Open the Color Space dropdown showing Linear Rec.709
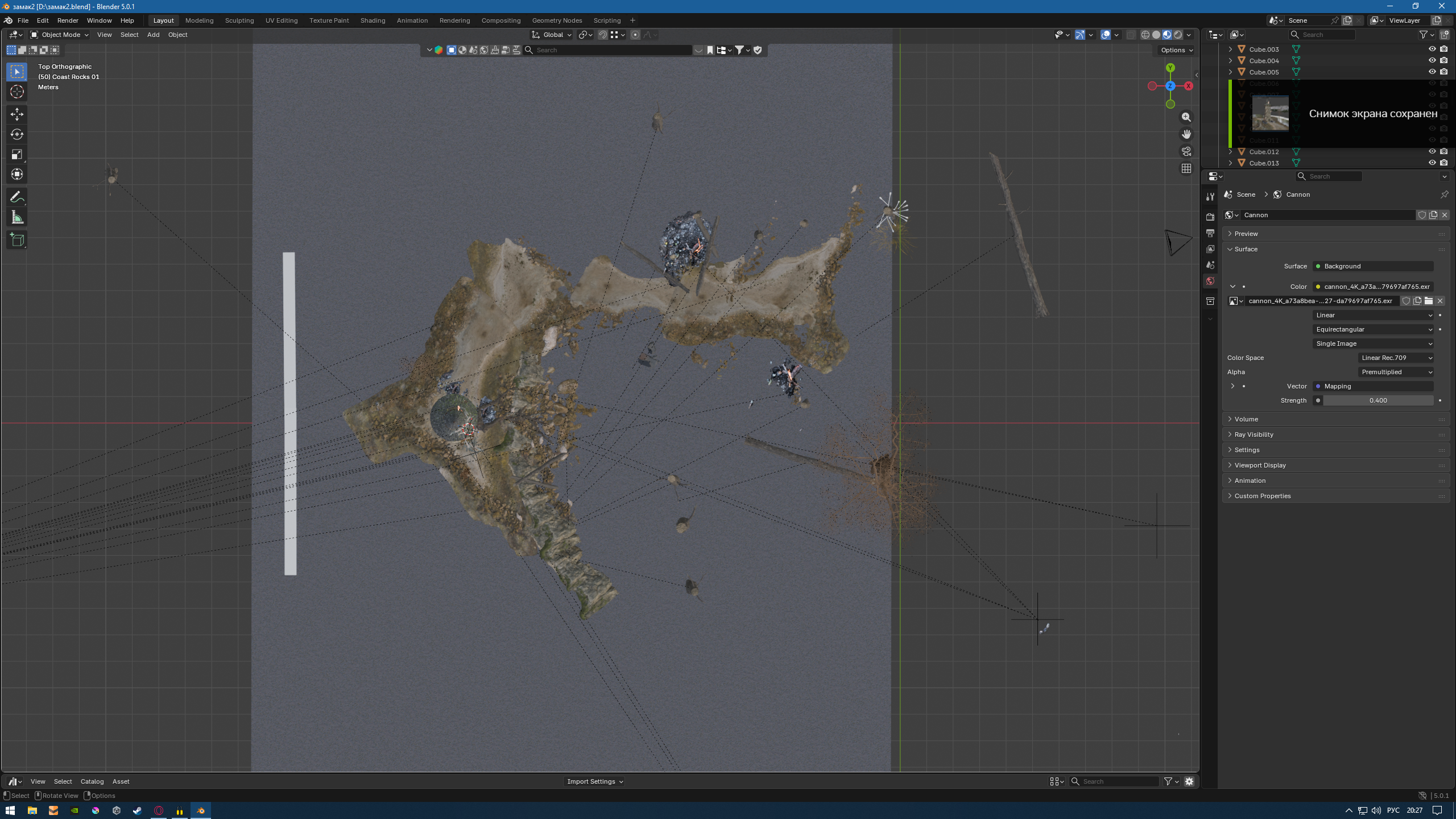 coord(1396,357)
